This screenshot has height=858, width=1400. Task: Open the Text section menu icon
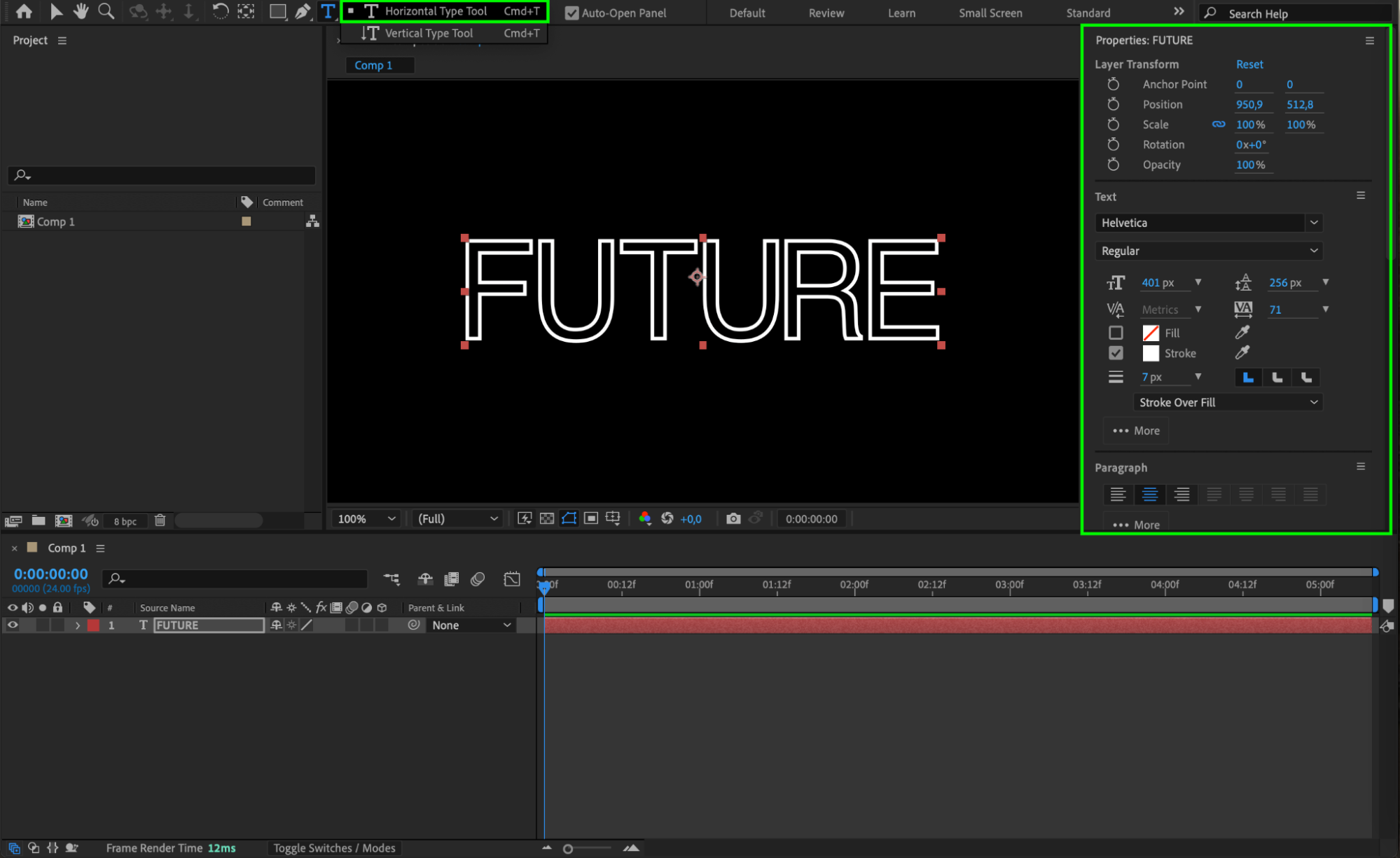1361,195
